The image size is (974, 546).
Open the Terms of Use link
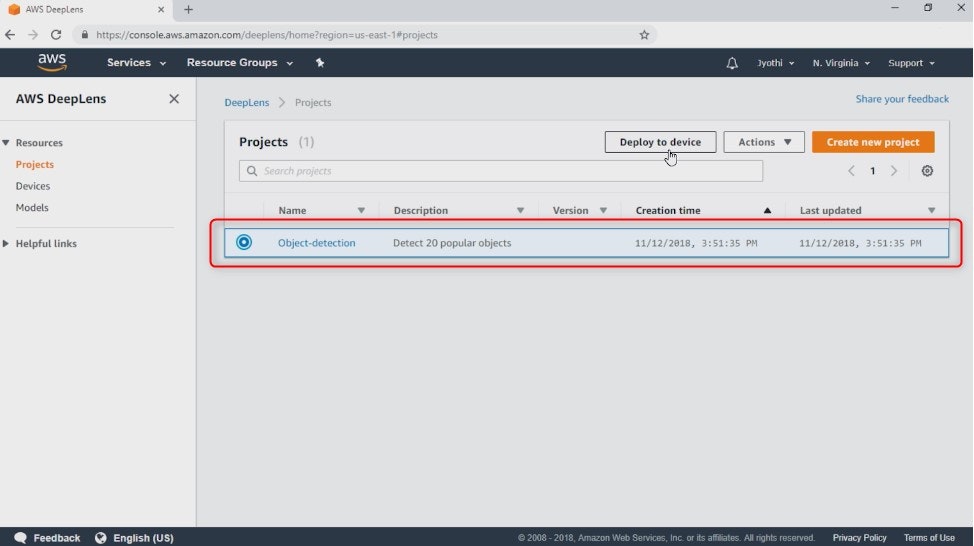point(929,538)
